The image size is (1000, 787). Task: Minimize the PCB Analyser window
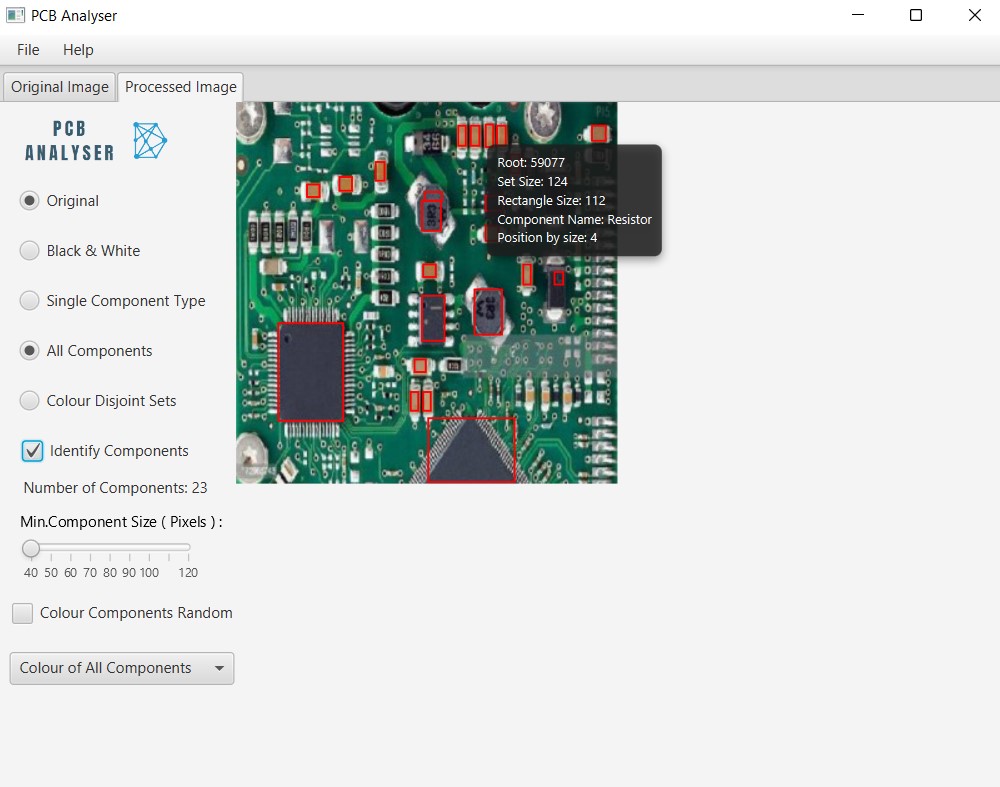(x=858, y=15)
